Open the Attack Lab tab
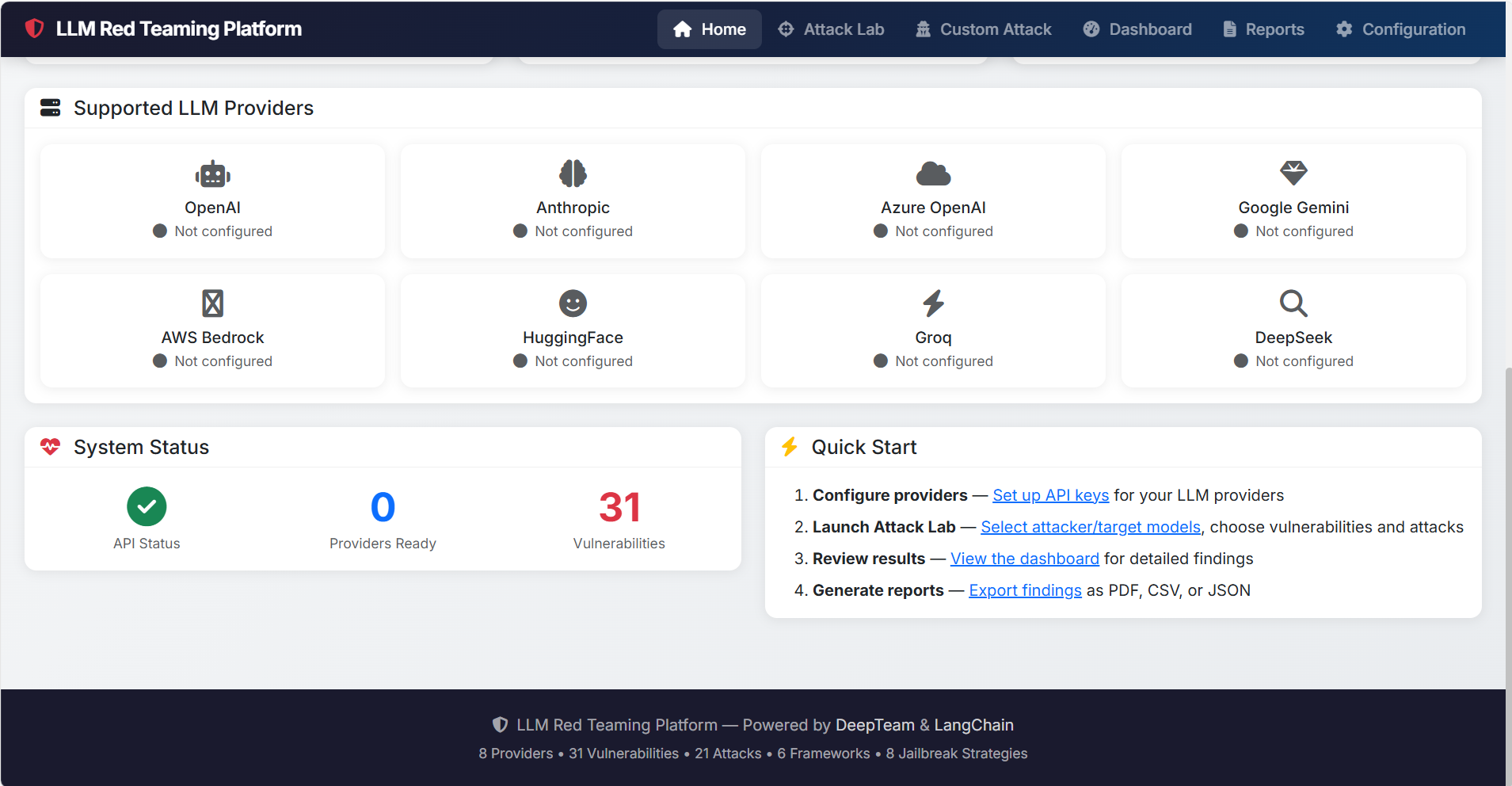The width and height of the screenshot is (1512, 786). pos(831,29)
